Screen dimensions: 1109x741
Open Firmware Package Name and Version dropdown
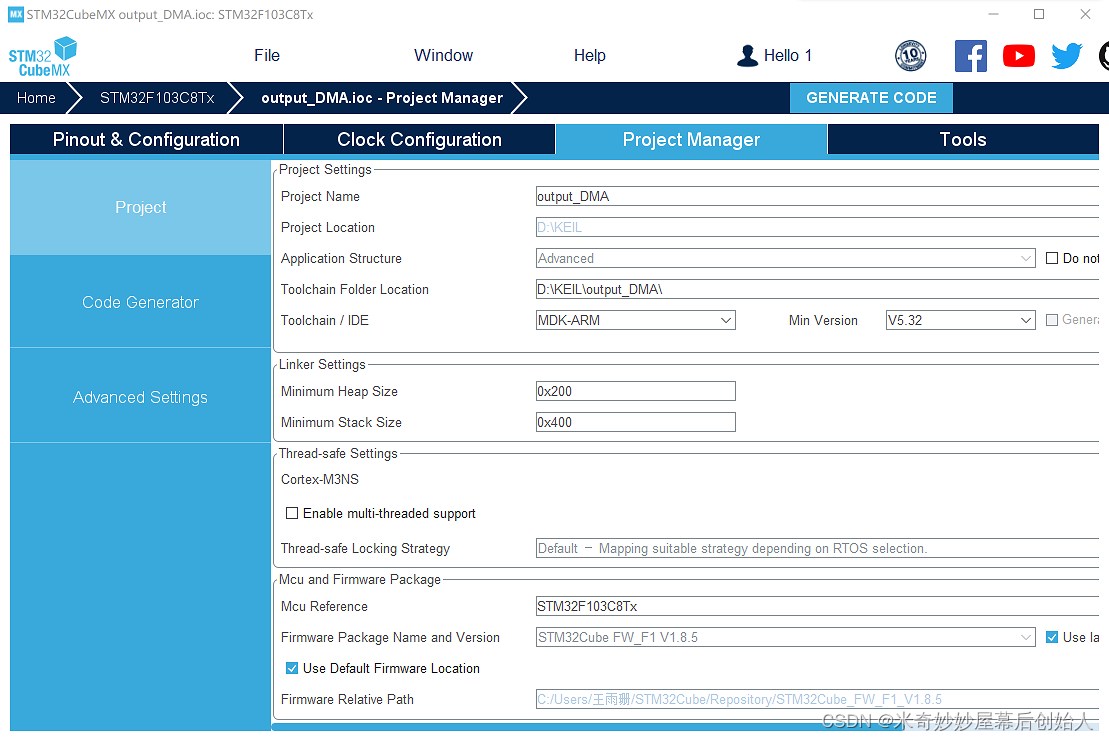coord(785,637)
